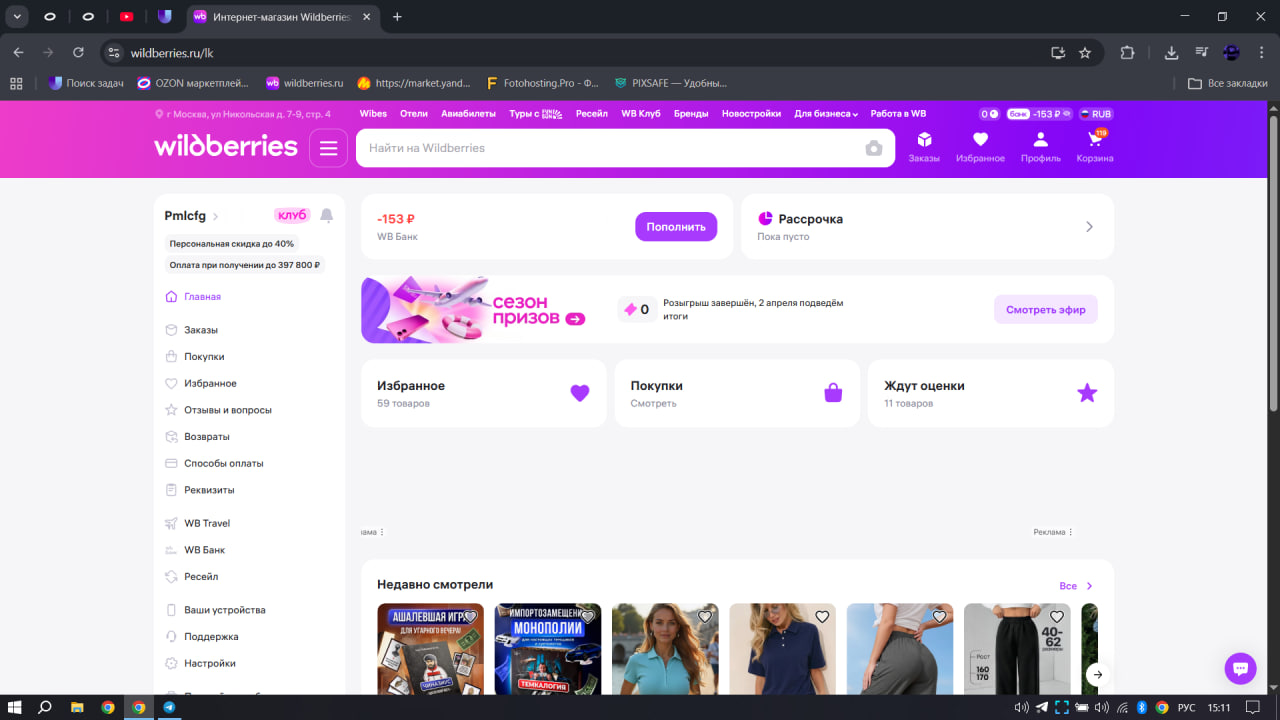This screenshot has height=720, width=1280.
Task: Open Windows taskbar search
Action: tap(45, 707)
